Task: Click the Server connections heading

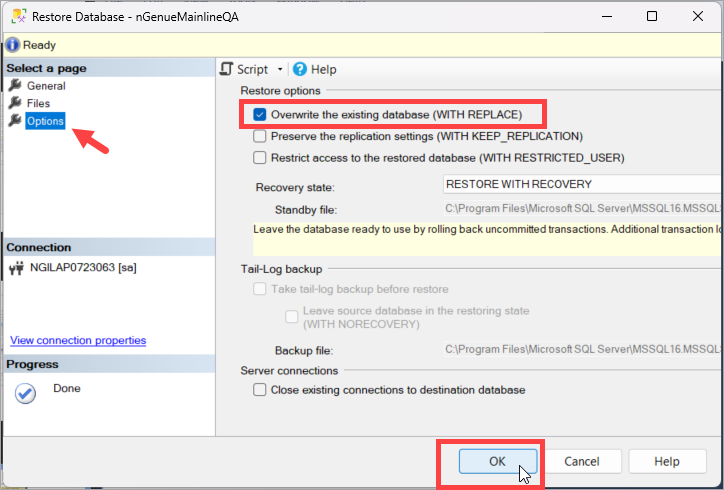Action: tap(289, 371)
